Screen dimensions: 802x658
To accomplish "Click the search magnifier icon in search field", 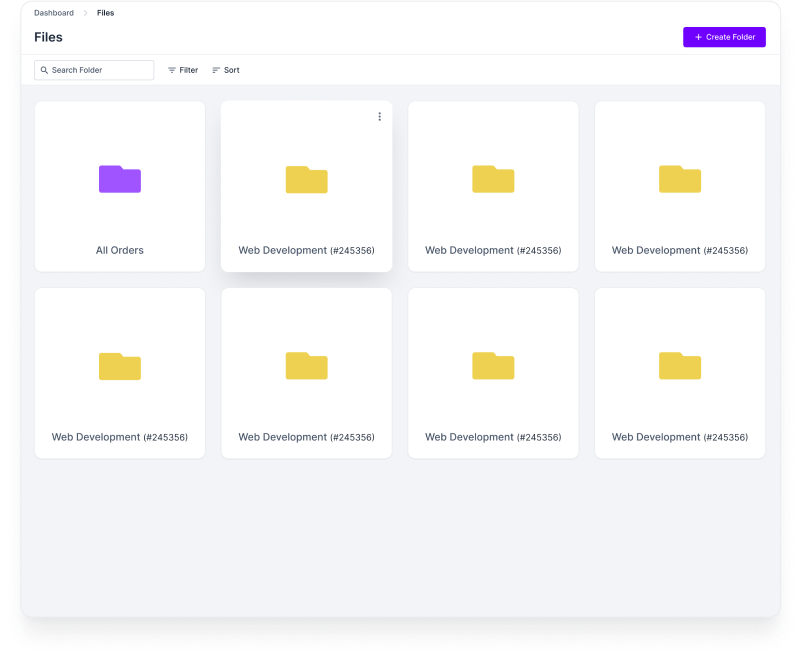I will click(x=44, y=70).
